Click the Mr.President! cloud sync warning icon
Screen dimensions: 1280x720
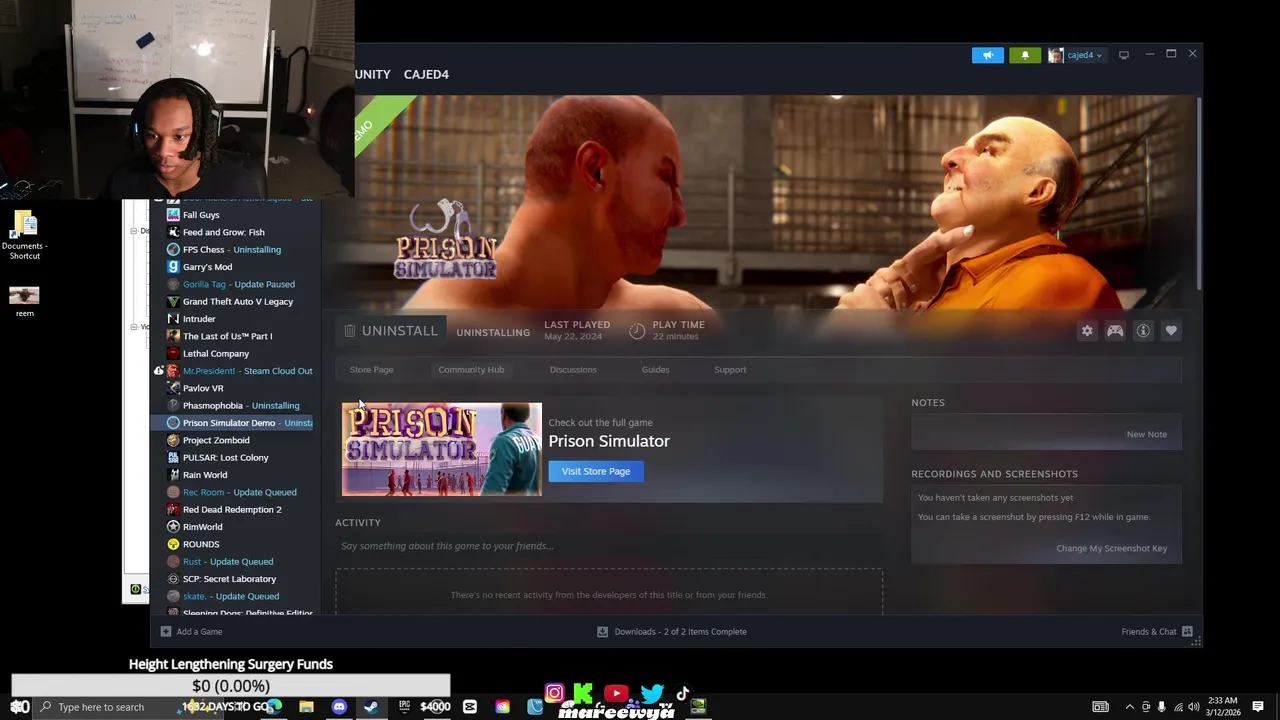[158, 371]
